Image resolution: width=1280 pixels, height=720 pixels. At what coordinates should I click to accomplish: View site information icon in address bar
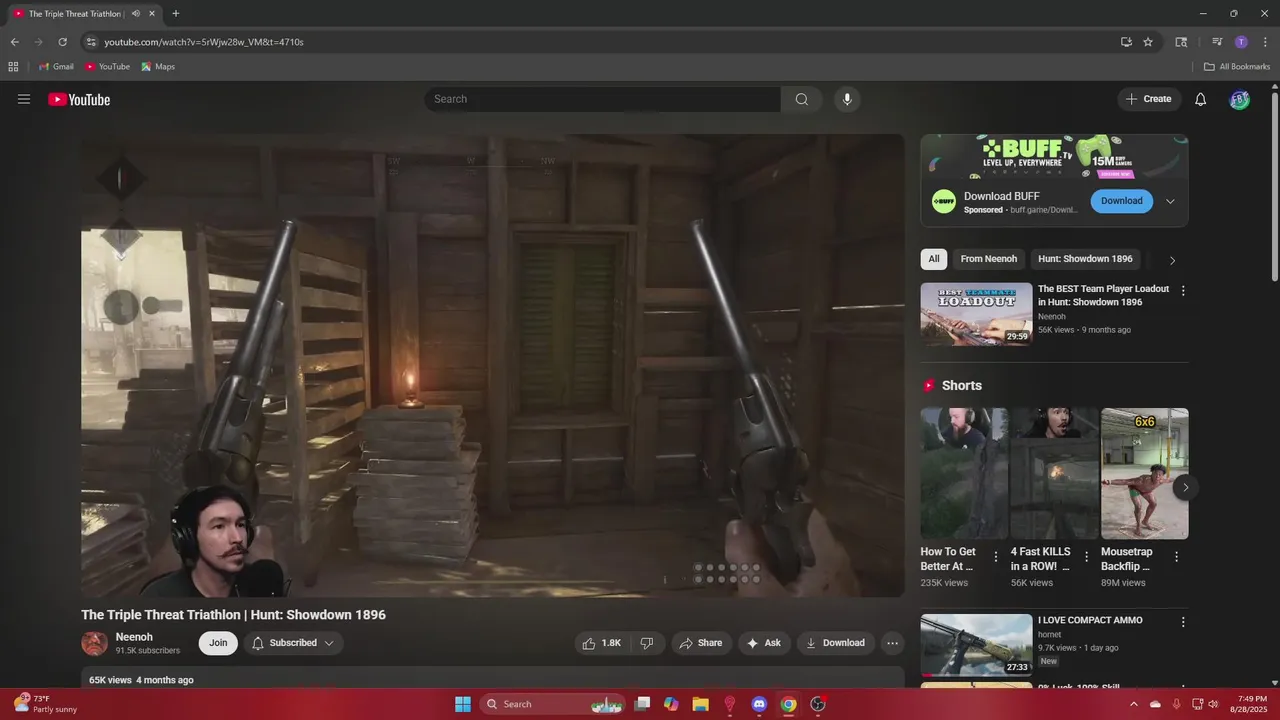pyautogui.click(x=91, y=42)
